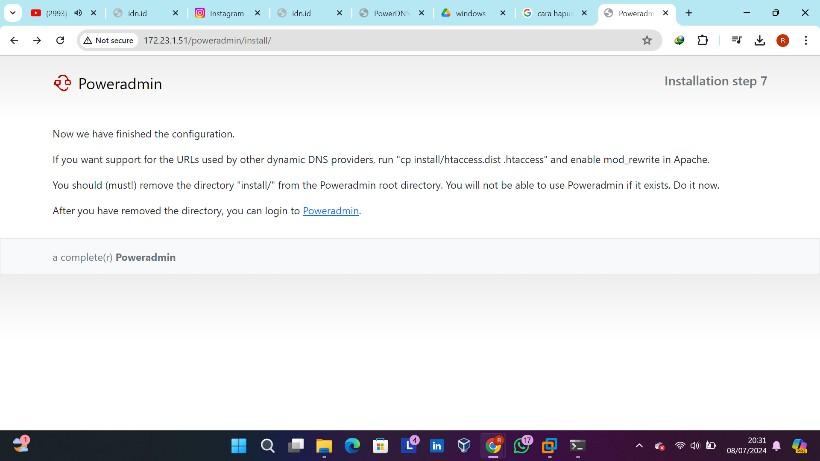Close the active Poweradmin tab
The height and width of the screenshot is (461, 820).
pyautogui.click(x=665, y=13)
